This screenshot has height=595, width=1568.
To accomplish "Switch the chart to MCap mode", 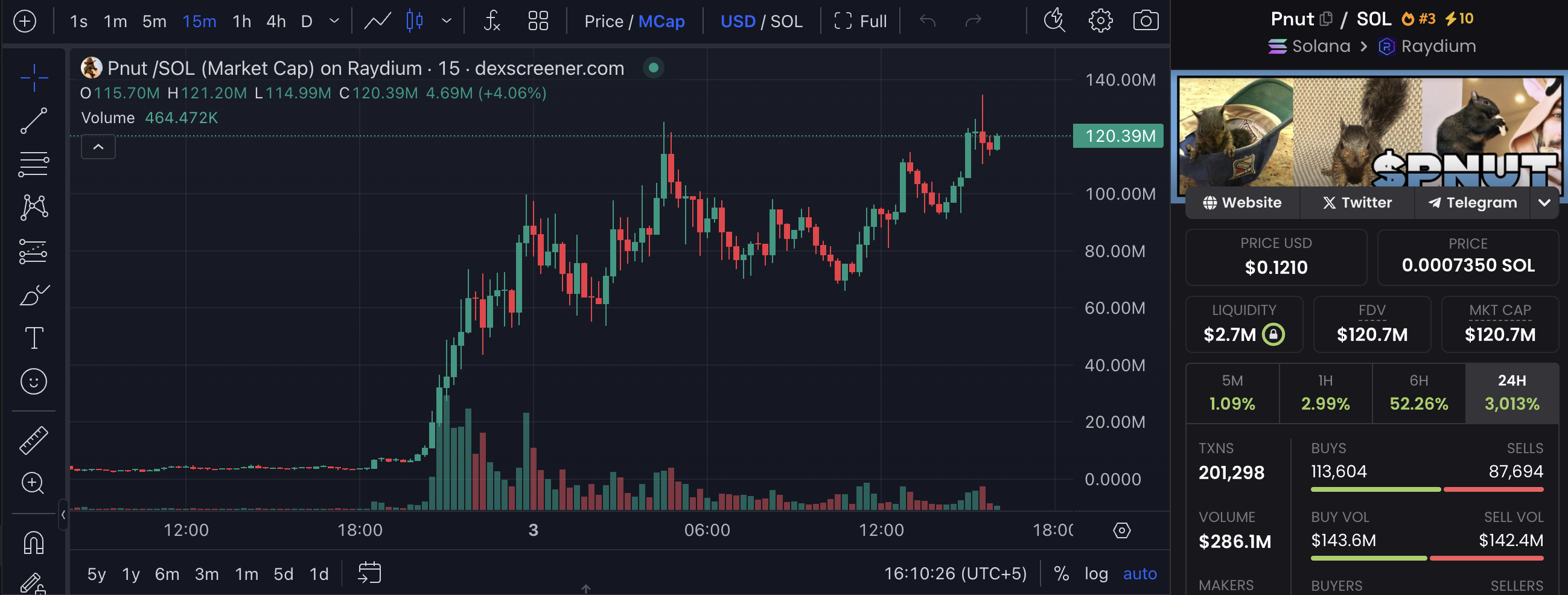I will (661, 21).
